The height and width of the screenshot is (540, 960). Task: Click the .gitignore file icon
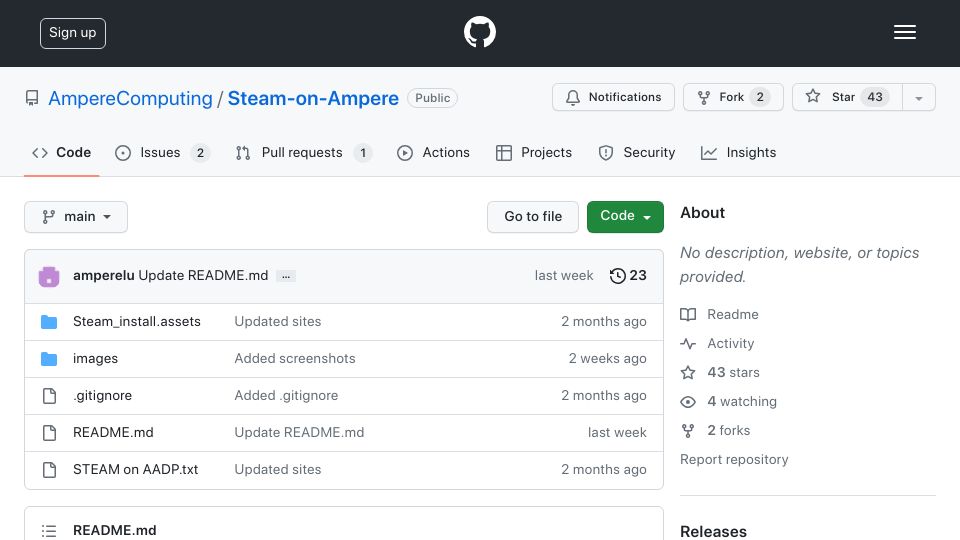pos(49,396)
